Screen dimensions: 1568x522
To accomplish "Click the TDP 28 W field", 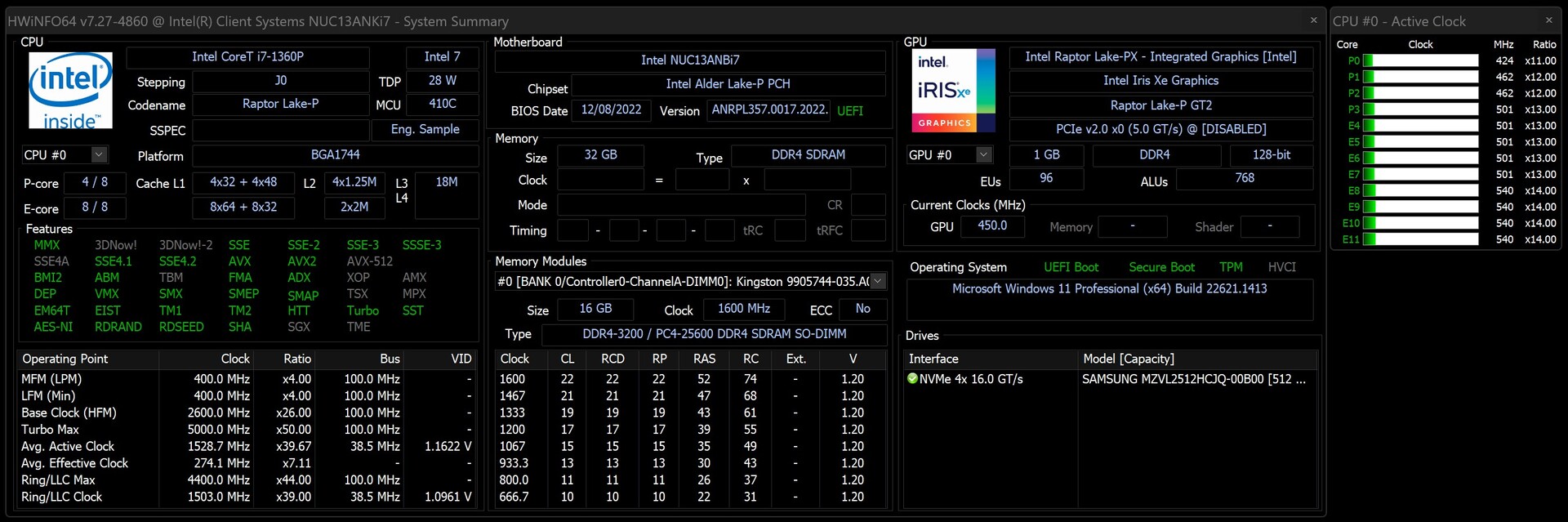I will [443, 81].
